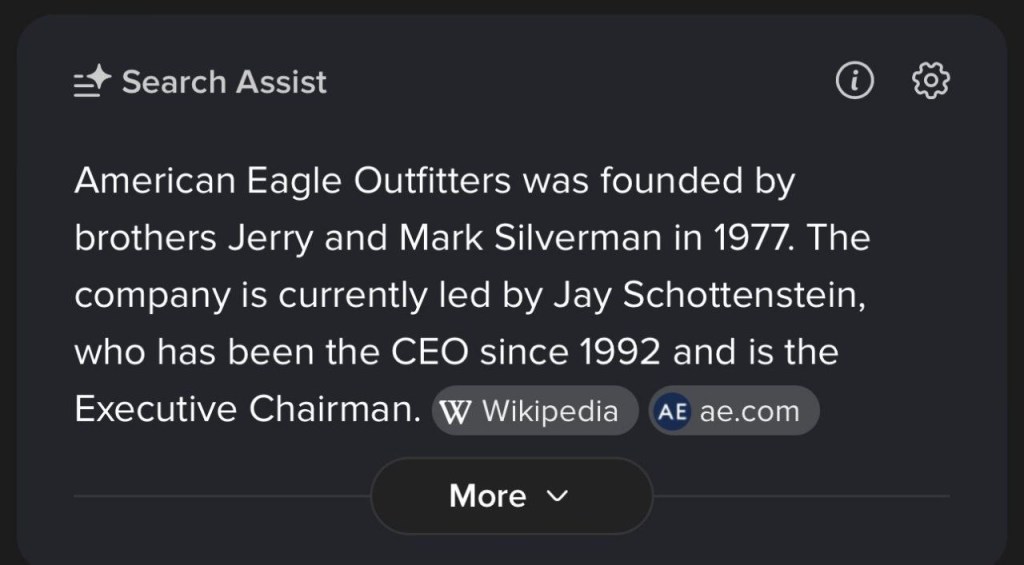Expand the answer with the More chevron
The width and height of the screenshot is (1024, 565).
[559, 496]
